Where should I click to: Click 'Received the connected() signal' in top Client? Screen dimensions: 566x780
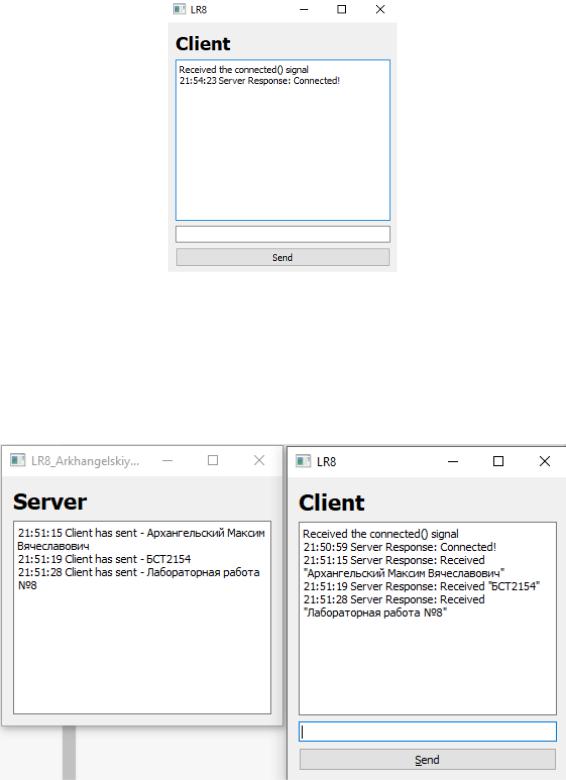(x=244, y=70)
